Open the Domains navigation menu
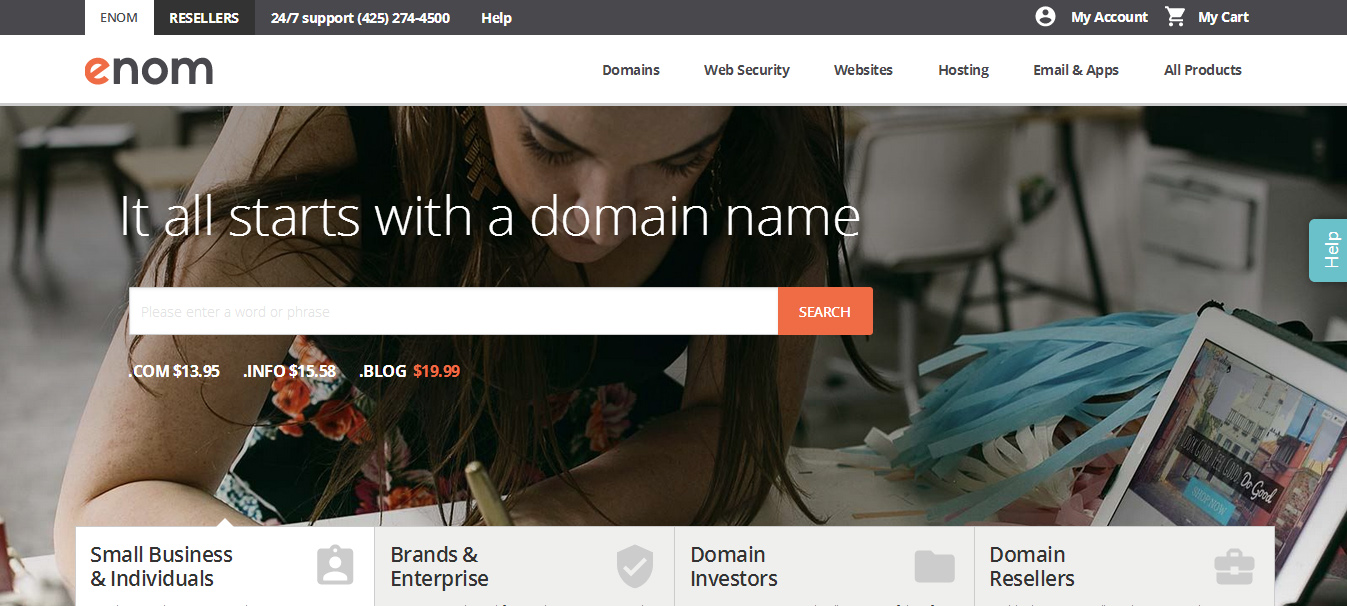Image resolution: width=1347 pixels, height=606 pixels. 631,70
